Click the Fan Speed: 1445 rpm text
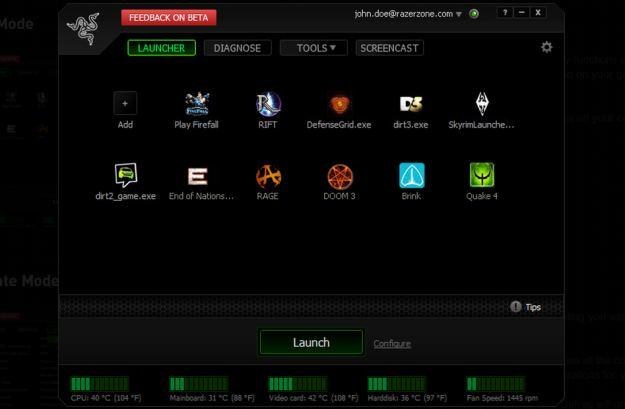Screen dimensions: 625x409 pos(502,398)
